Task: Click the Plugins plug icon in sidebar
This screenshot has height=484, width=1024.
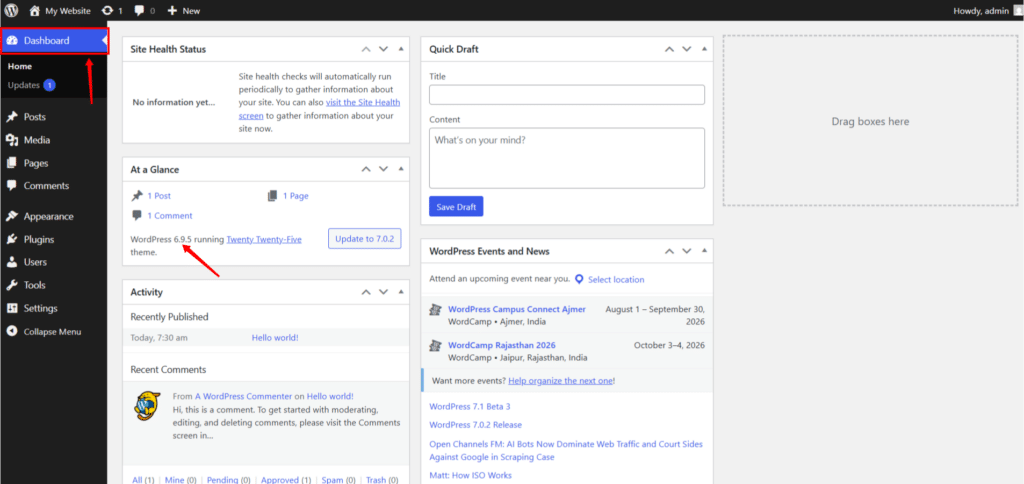Action: click(x=11, y=239)
